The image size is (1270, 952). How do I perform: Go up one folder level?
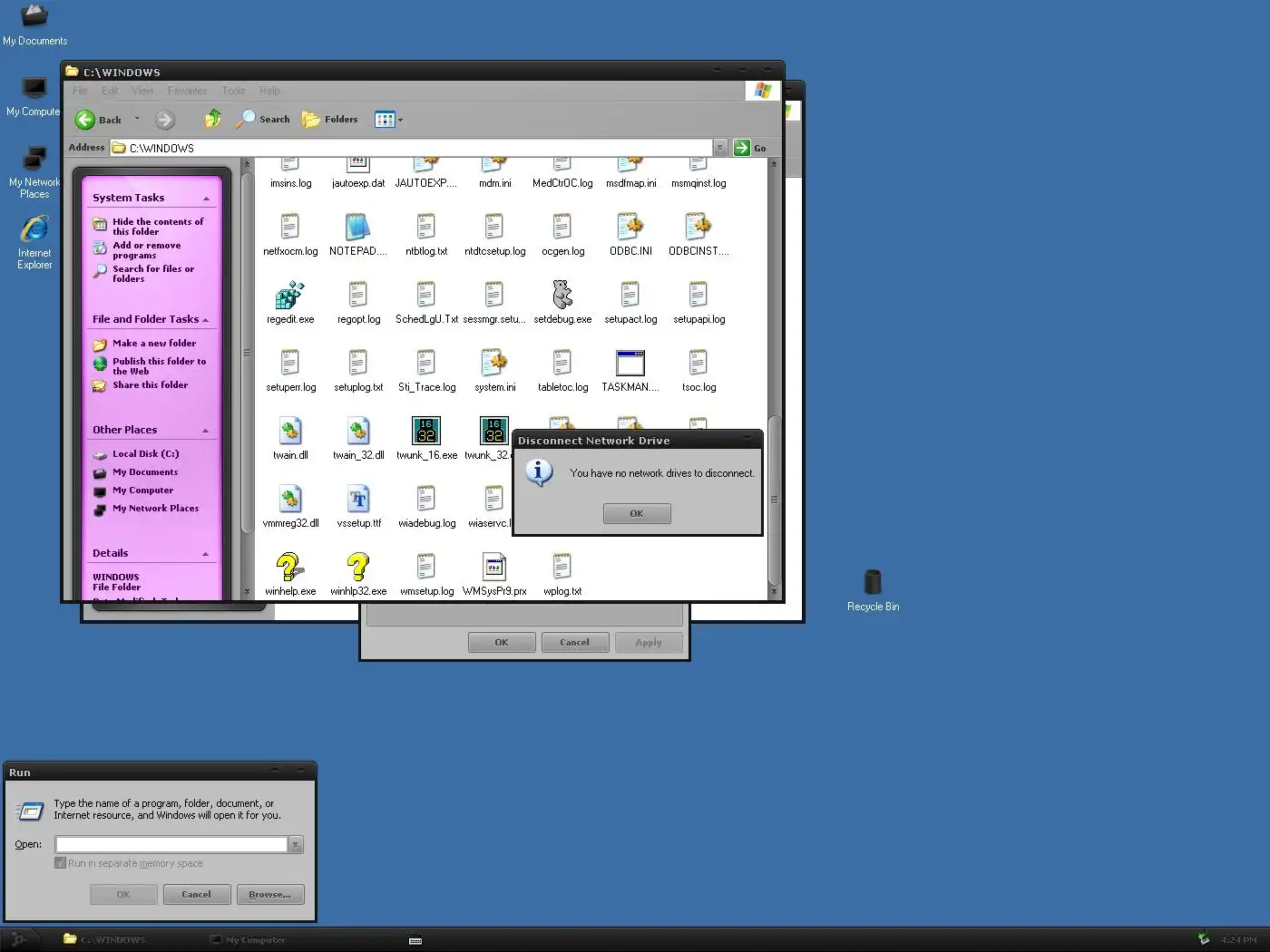point(213,119)
